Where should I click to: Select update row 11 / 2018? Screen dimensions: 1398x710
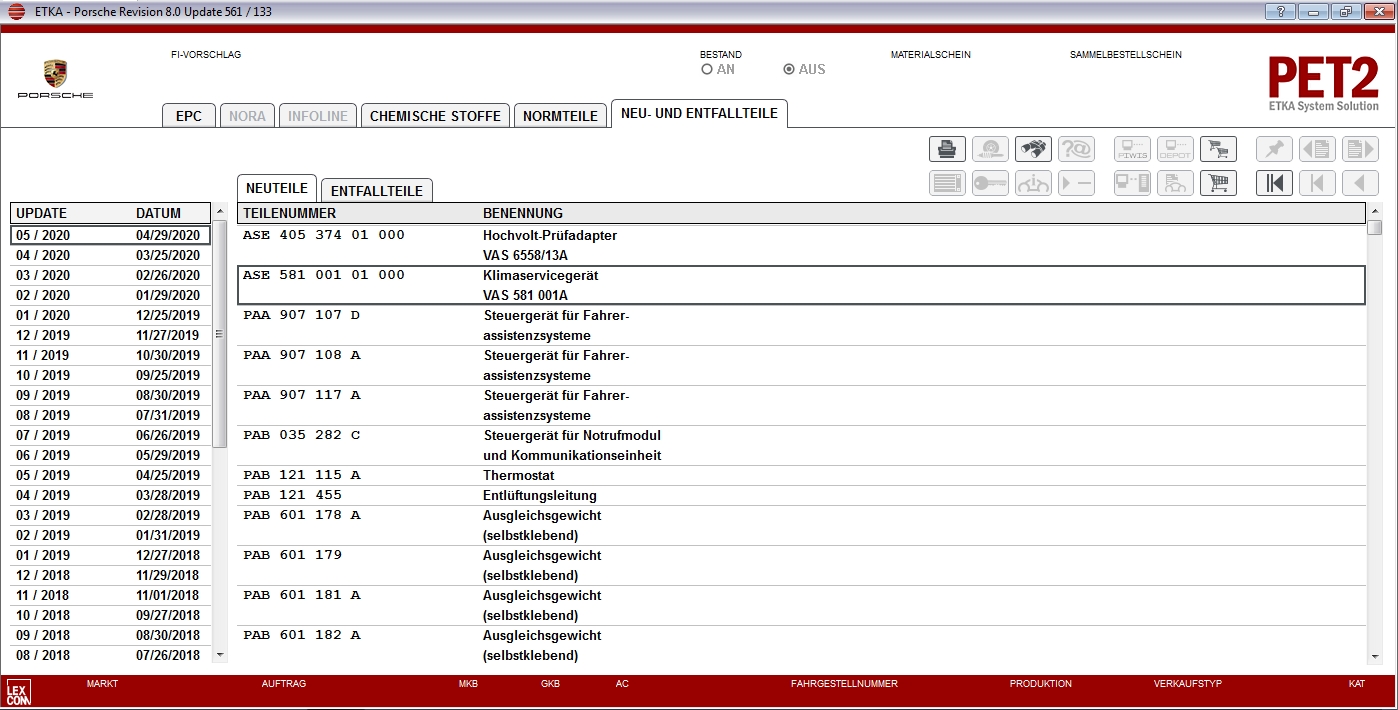[x=111, y=595]
